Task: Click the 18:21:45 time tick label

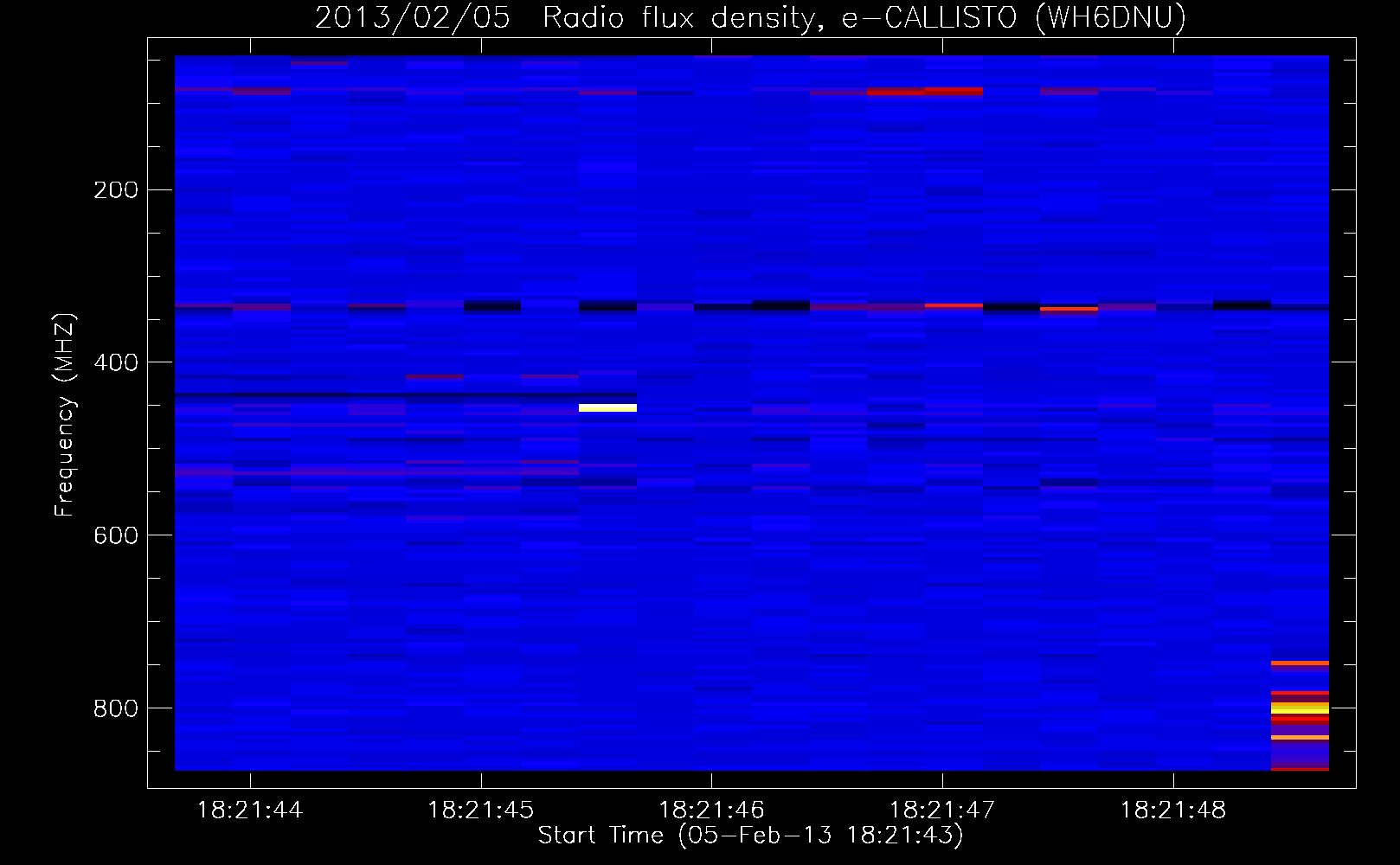Action: pos(481,810)
